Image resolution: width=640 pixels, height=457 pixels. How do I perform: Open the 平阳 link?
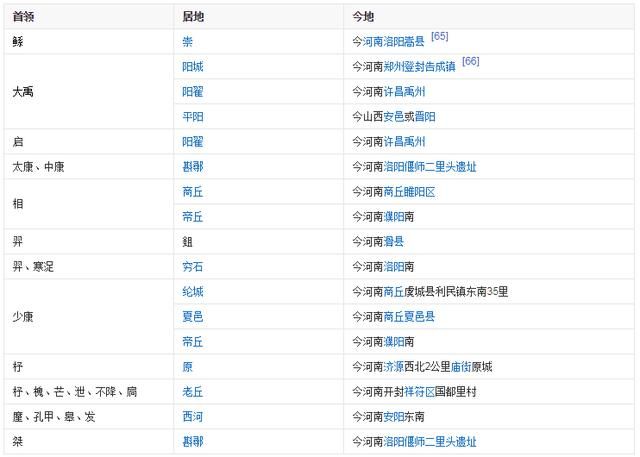(x=193, y=117)
